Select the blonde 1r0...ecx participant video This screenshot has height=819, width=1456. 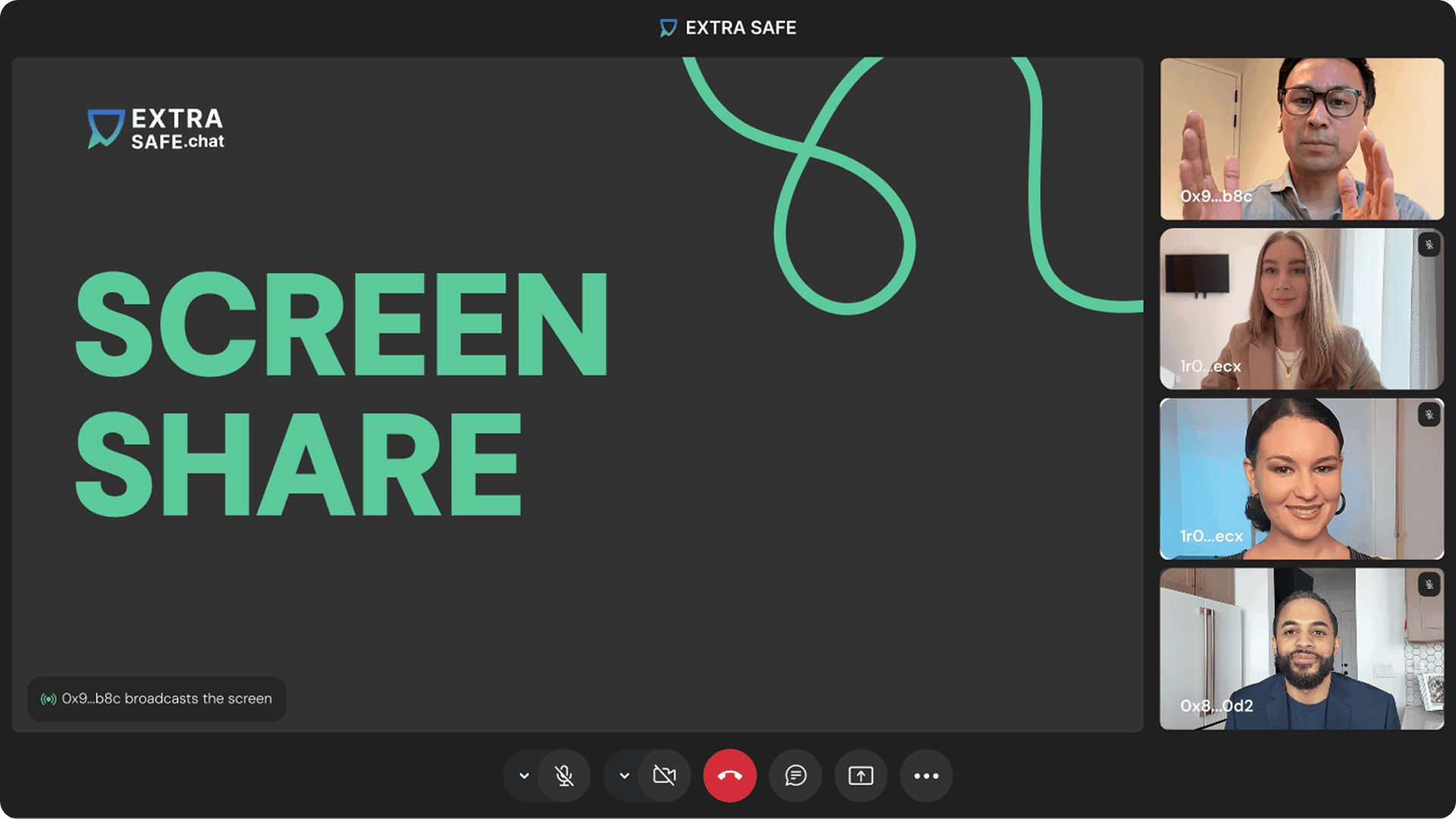point(1301,309)
